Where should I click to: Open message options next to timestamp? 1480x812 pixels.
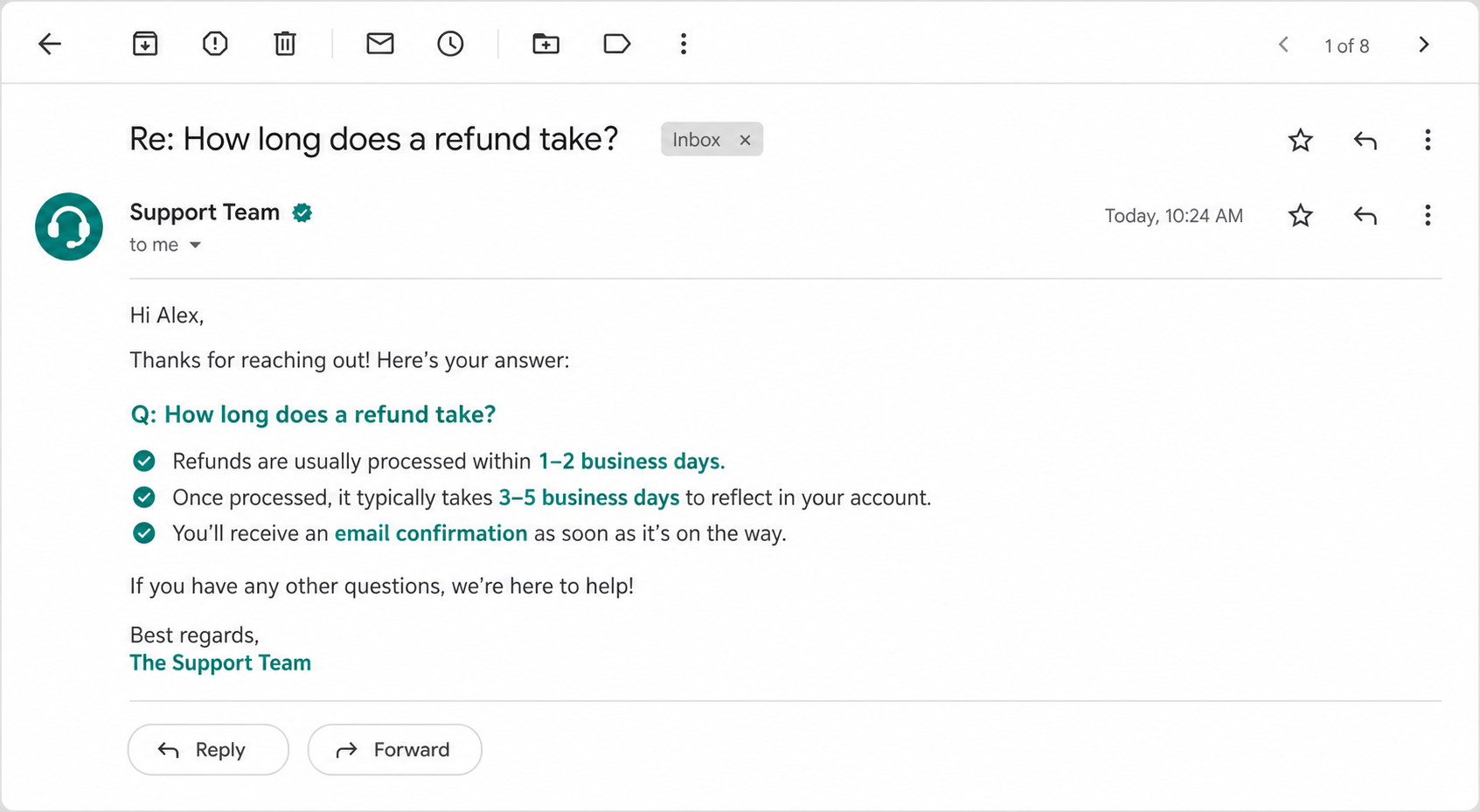[1428, 215]
